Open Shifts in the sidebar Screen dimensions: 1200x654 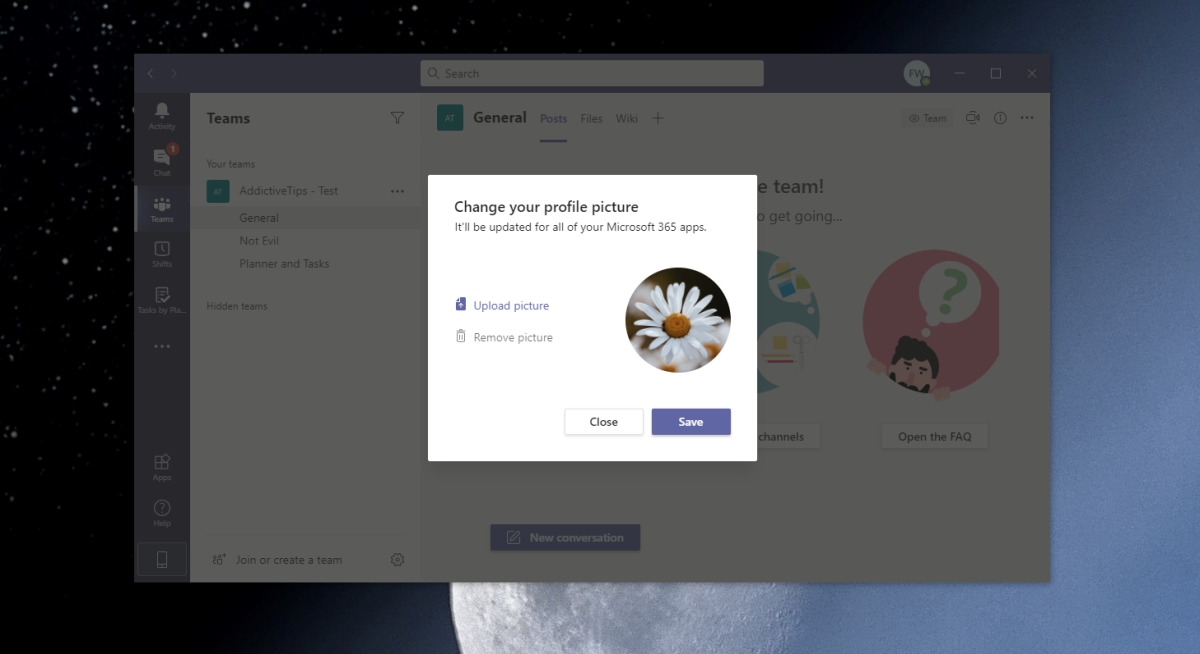click(162, 254)
